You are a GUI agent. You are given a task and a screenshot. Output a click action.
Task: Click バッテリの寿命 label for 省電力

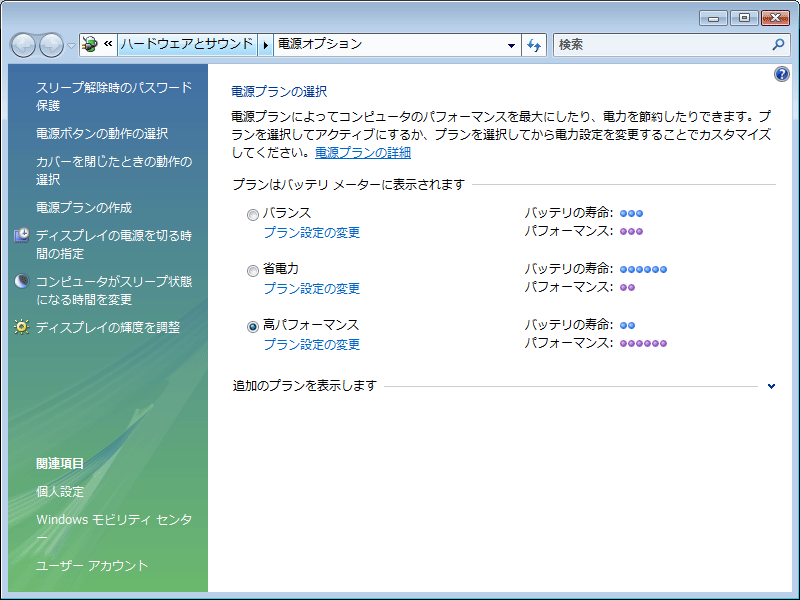coord(569,268)
